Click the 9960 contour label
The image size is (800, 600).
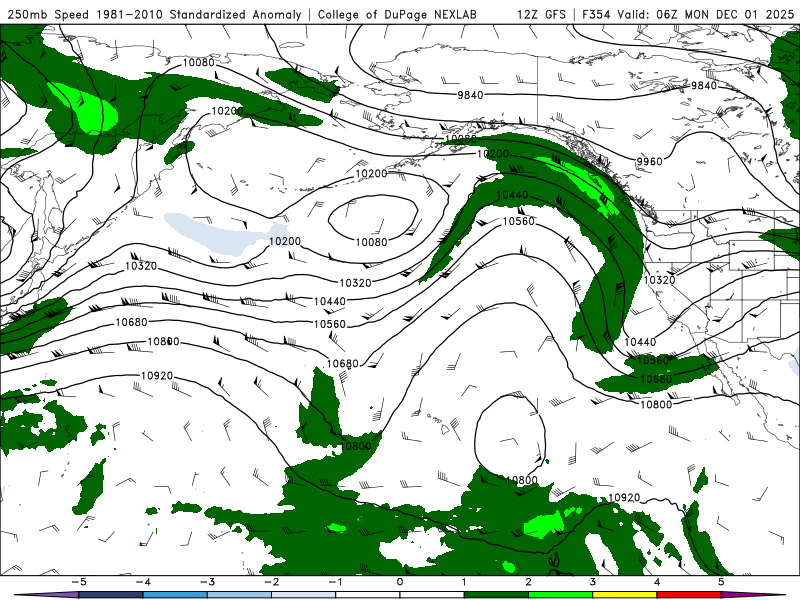point(649,162)
